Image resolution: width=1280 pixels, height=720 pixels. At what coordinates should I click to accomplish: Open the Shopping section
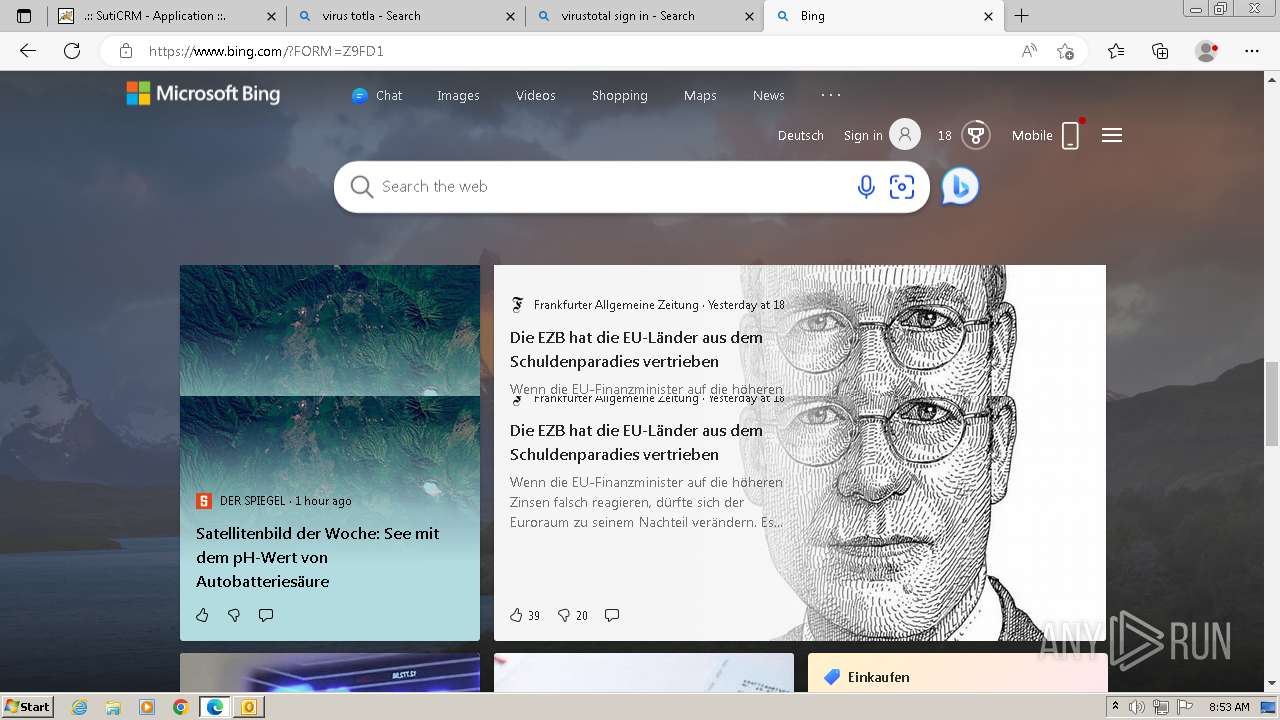[x=620, y=95]
